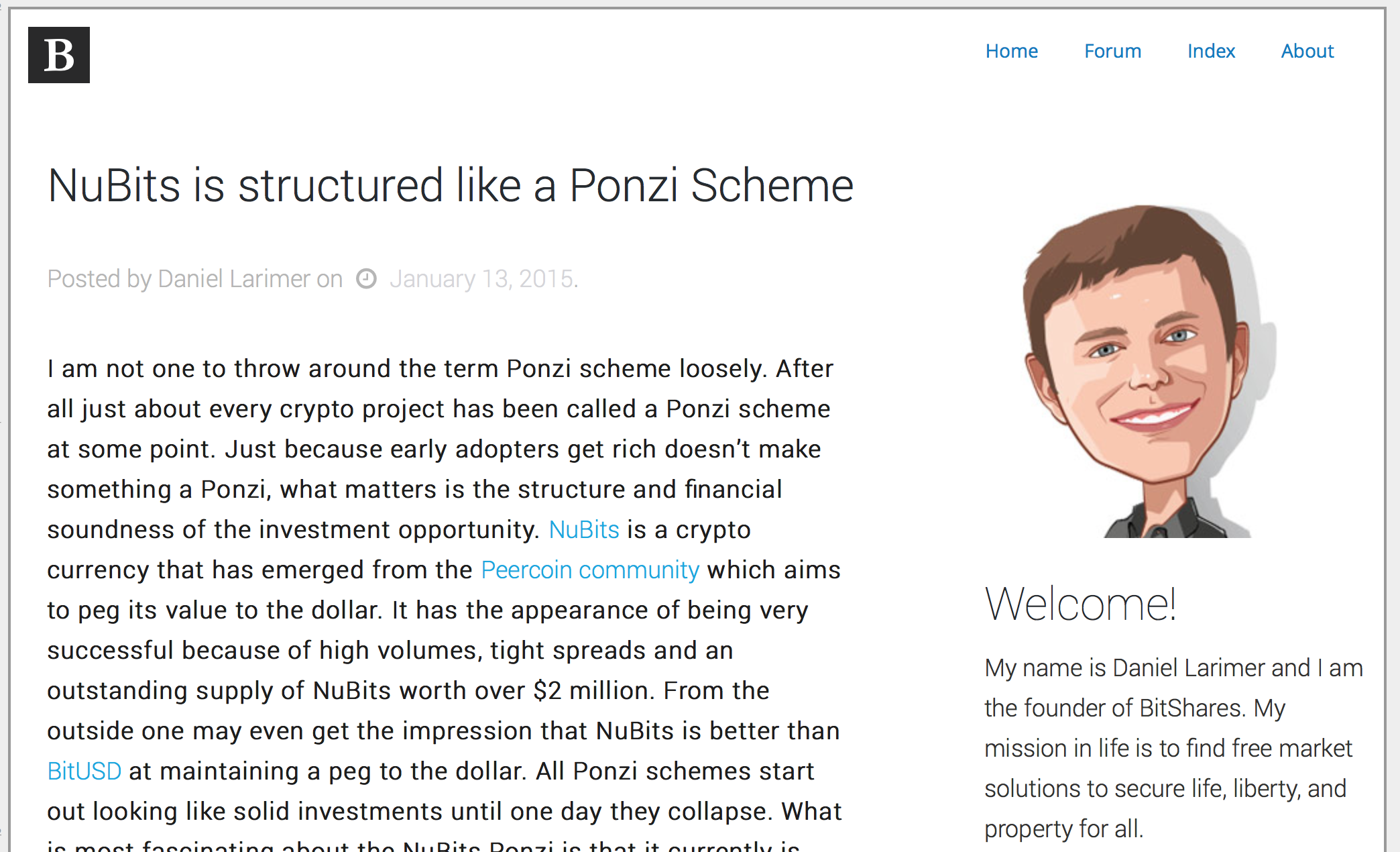
Task: Select the article title heading
Action: pyautogui.click(x=451, y=185)
